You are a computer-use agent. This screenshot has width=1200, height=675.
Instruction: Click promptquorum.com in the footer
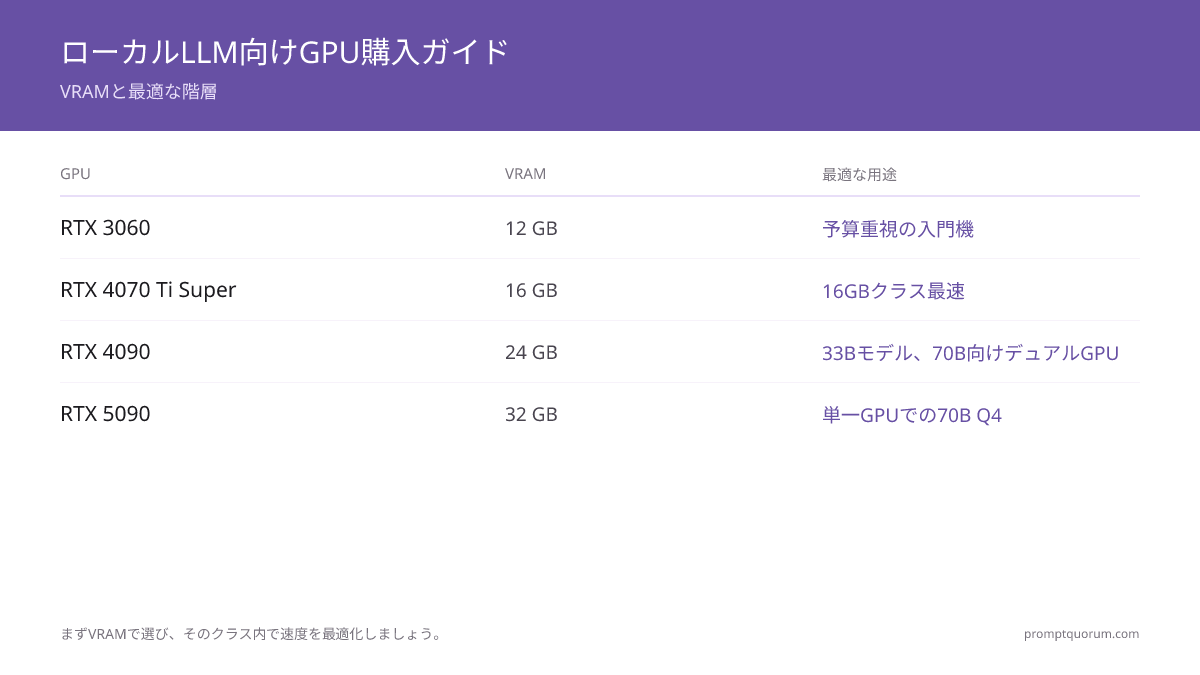point(1081,633)
